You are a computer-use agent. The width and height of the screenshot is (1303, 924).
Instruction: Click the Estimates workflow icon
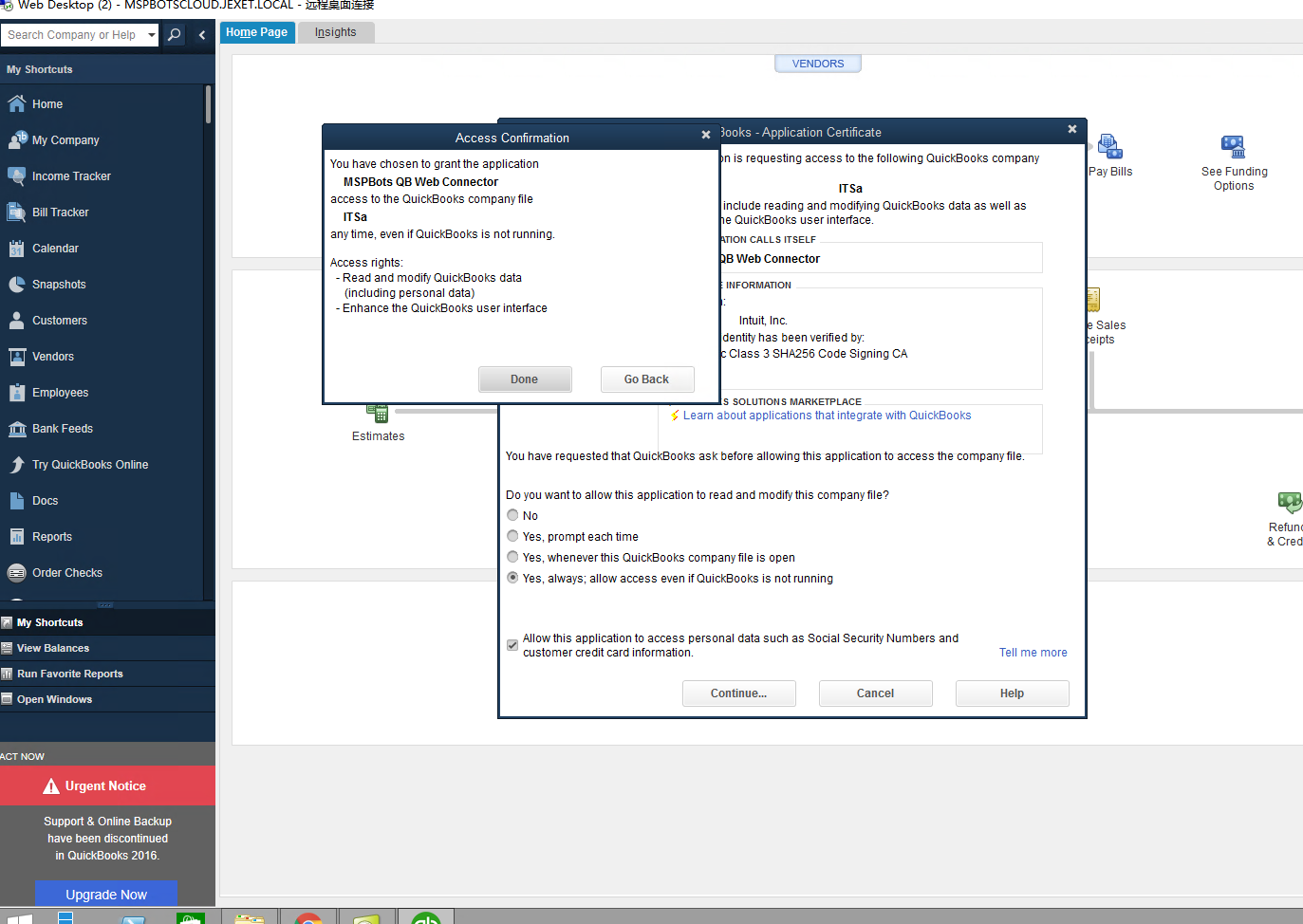(378, 415)
